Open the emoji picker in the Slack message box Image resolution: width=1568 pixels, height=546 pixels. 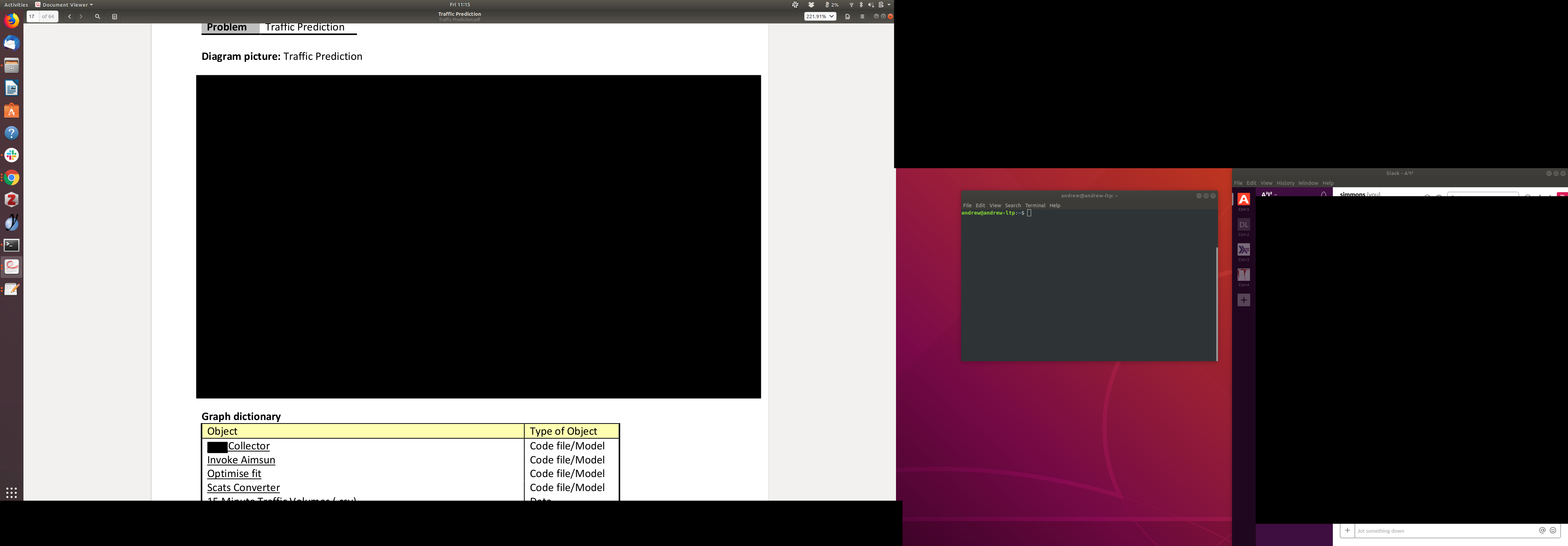click(1553, 530)
